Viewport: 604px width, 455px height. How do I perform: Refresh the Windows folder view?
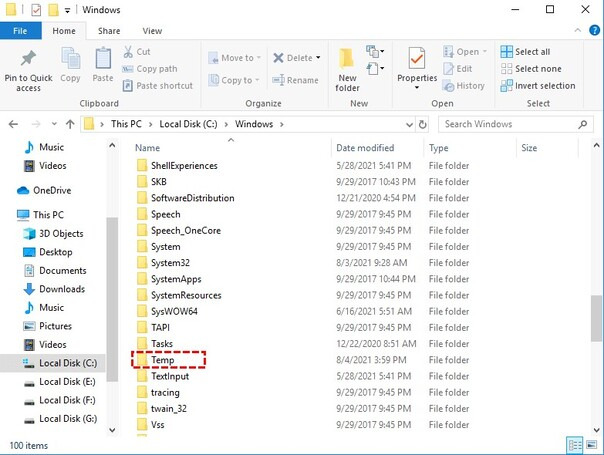(x=423, y=124)
